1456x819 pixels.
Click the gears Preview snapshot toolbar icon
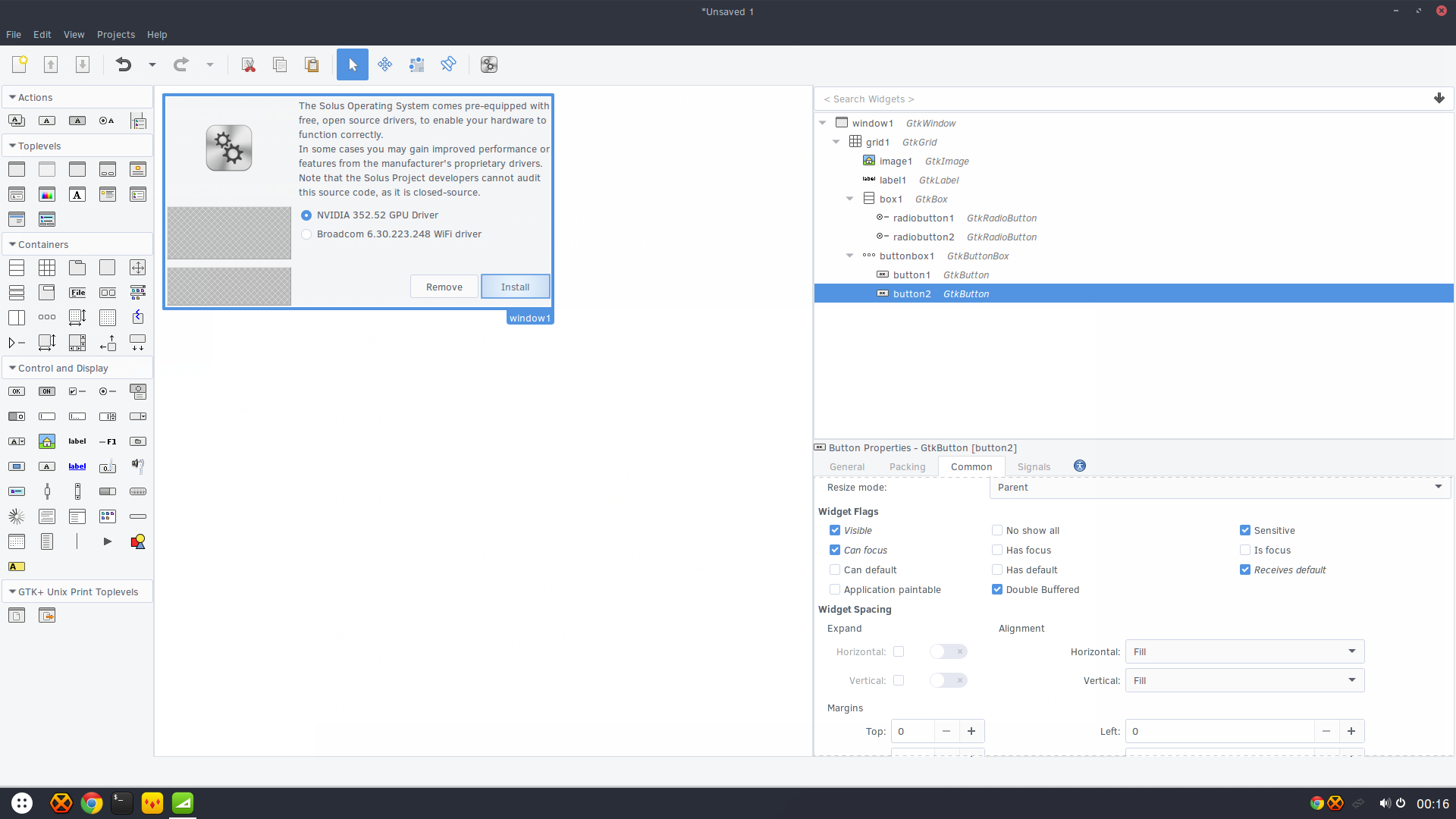click(x=489, y=64)
